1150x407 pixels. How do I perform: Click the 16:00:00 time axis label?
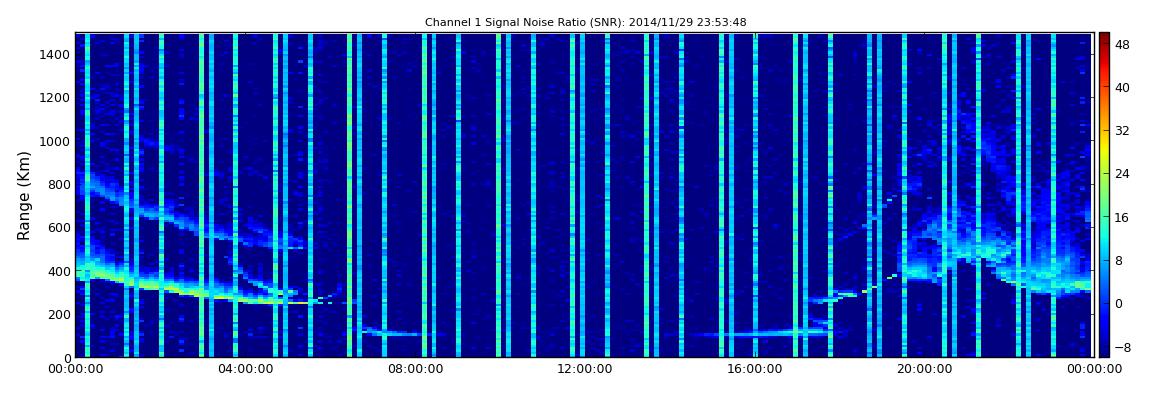753,369
